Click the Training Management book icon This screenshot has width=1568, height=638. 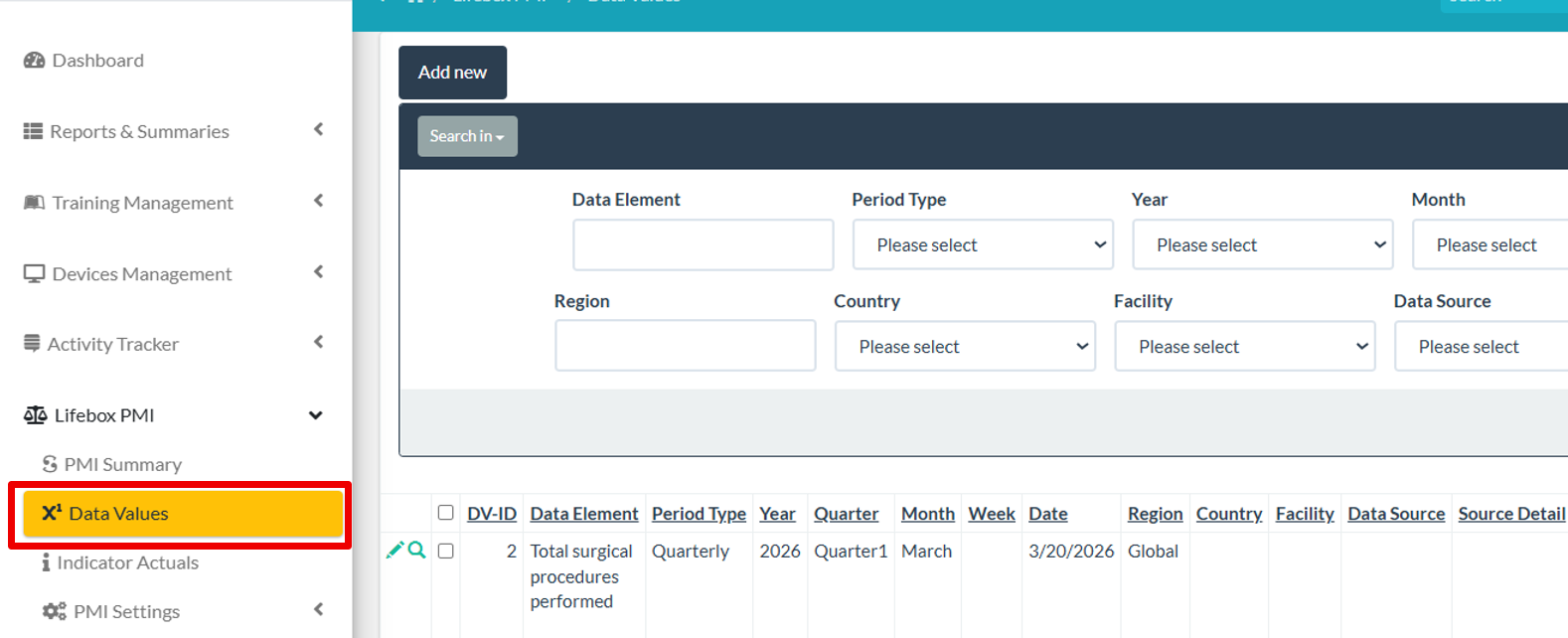(x=34, y=203)
